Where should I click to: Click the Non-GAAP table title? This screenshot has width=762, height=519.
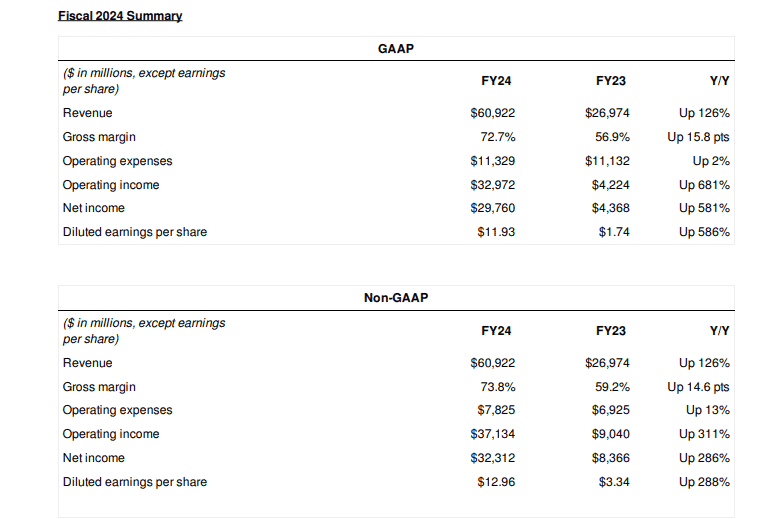(x=397, y=298)
